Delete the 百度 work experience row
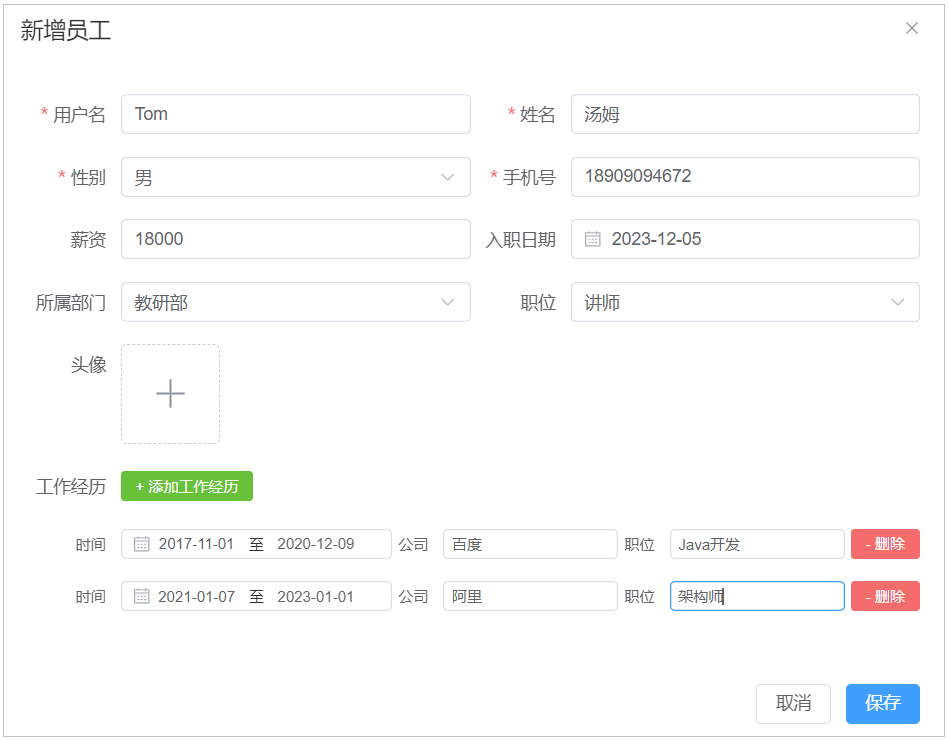The image size is (949, 740). (x=885, y=544)
